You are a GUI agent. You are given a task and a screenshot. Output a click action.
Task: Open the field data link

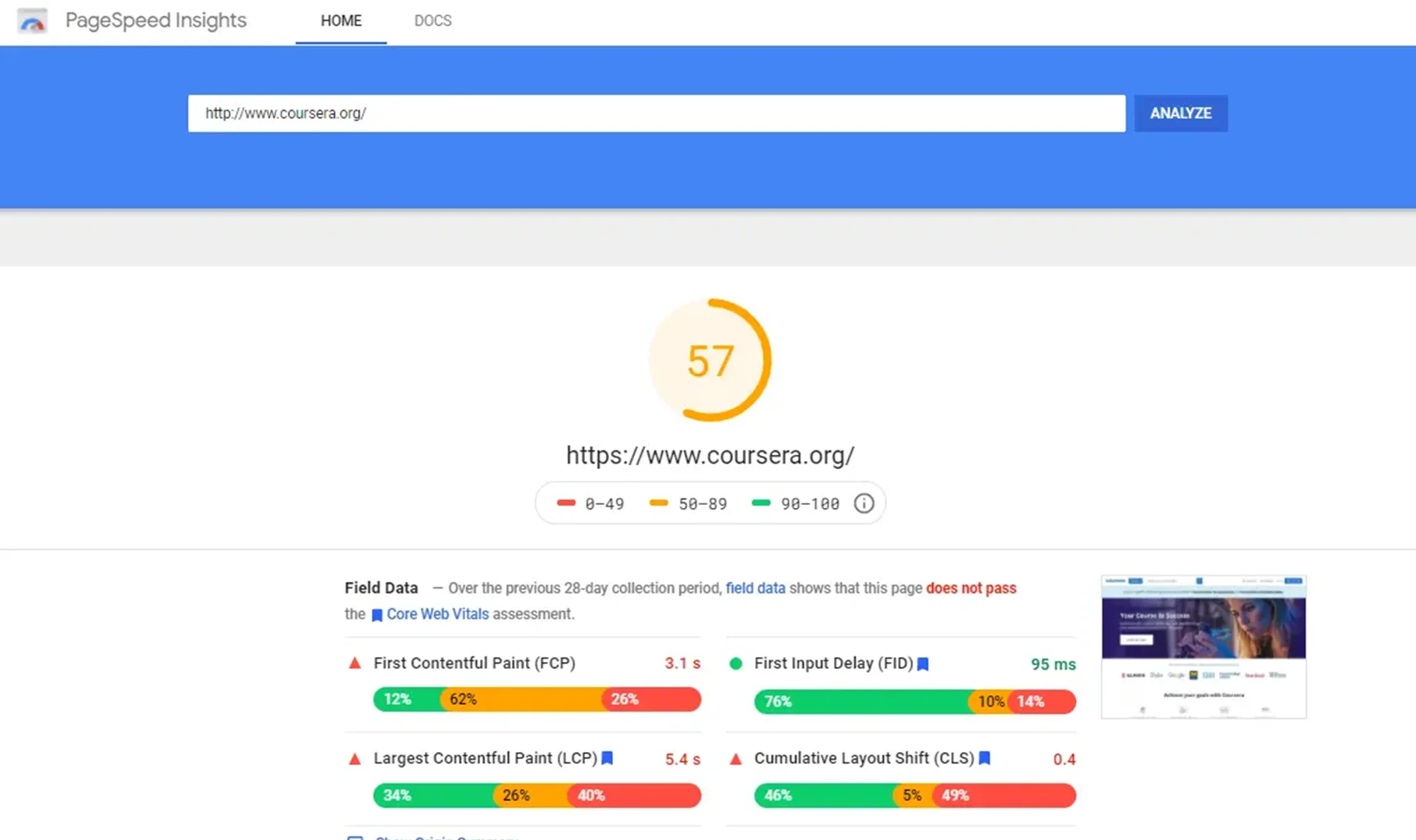coord(755,588)
